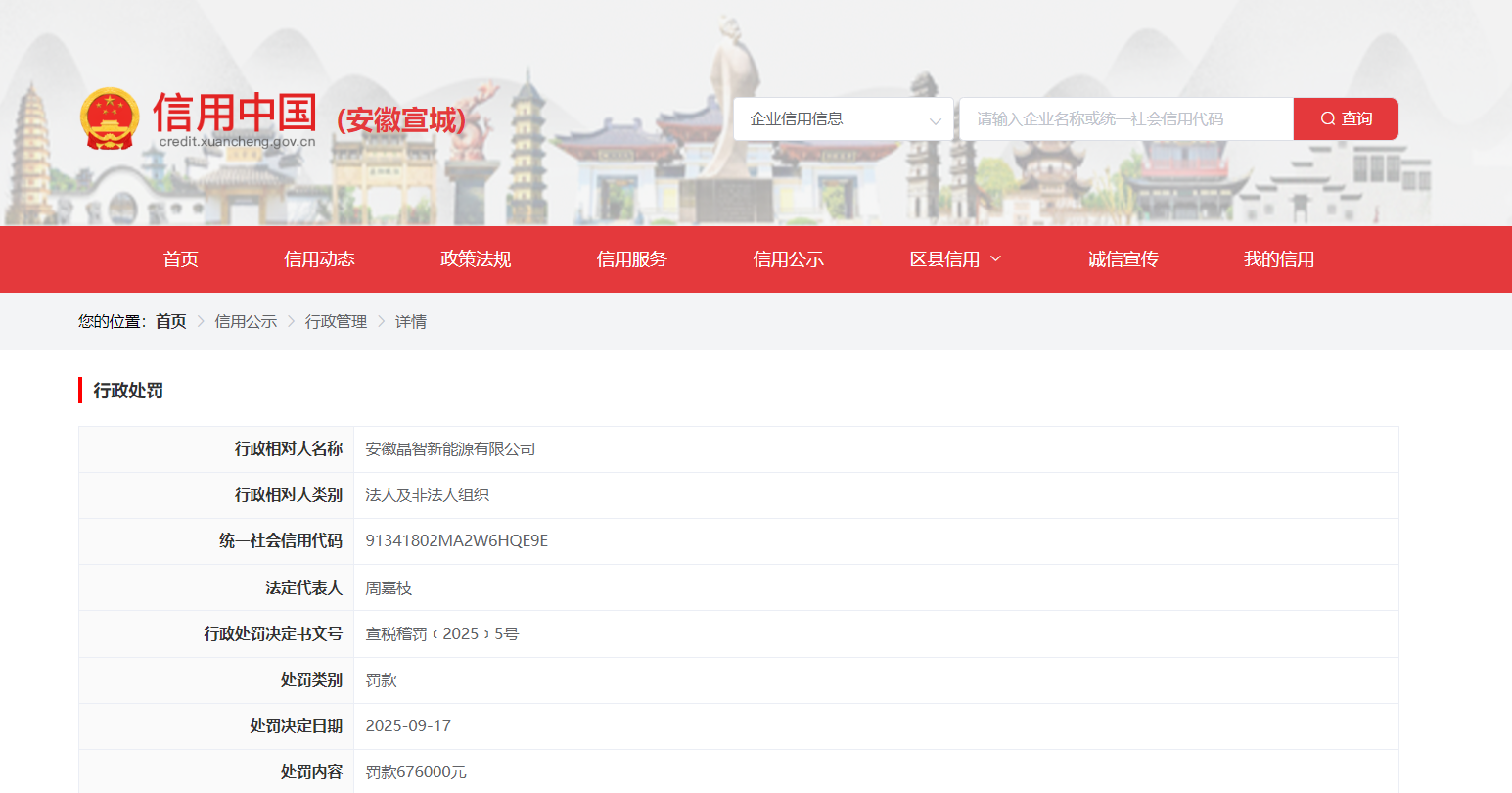Click the magnifier icon in the 查询 button

coord(1327,119)
